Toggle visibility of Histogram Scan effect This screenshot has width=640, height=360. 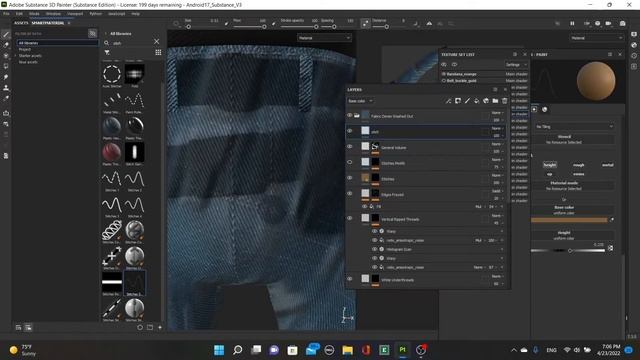coord(374,249)
